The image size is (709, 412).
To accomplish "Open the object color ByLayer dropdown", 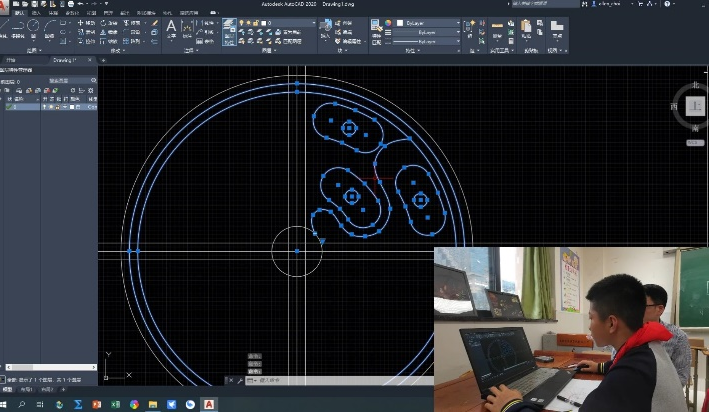I will pyautogui.click(x=428, y=23).
